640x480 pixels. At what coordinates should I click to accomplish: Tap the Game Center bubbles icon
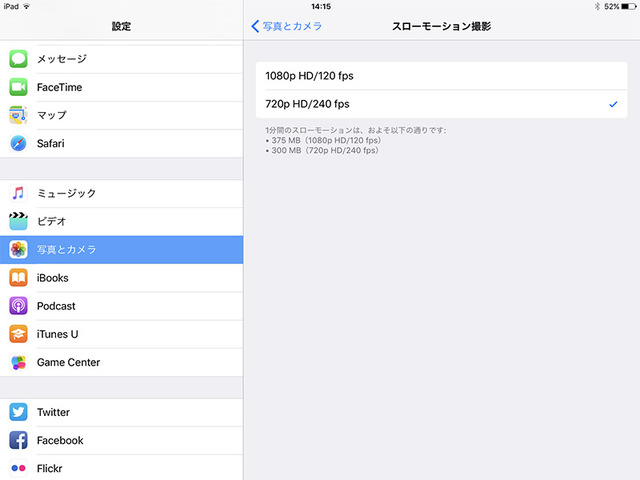click(x=18, y=362)
